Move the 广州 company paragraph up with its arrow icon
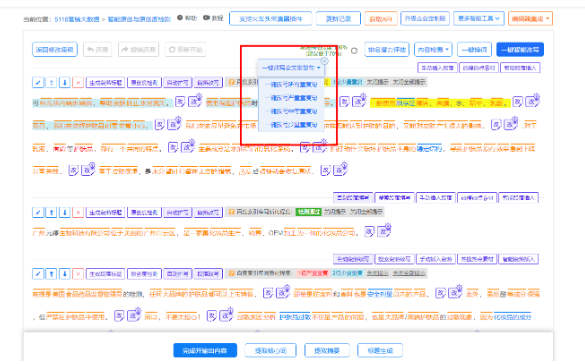The height and width of the screenshot is (364, 585). (x=51, y=212)
